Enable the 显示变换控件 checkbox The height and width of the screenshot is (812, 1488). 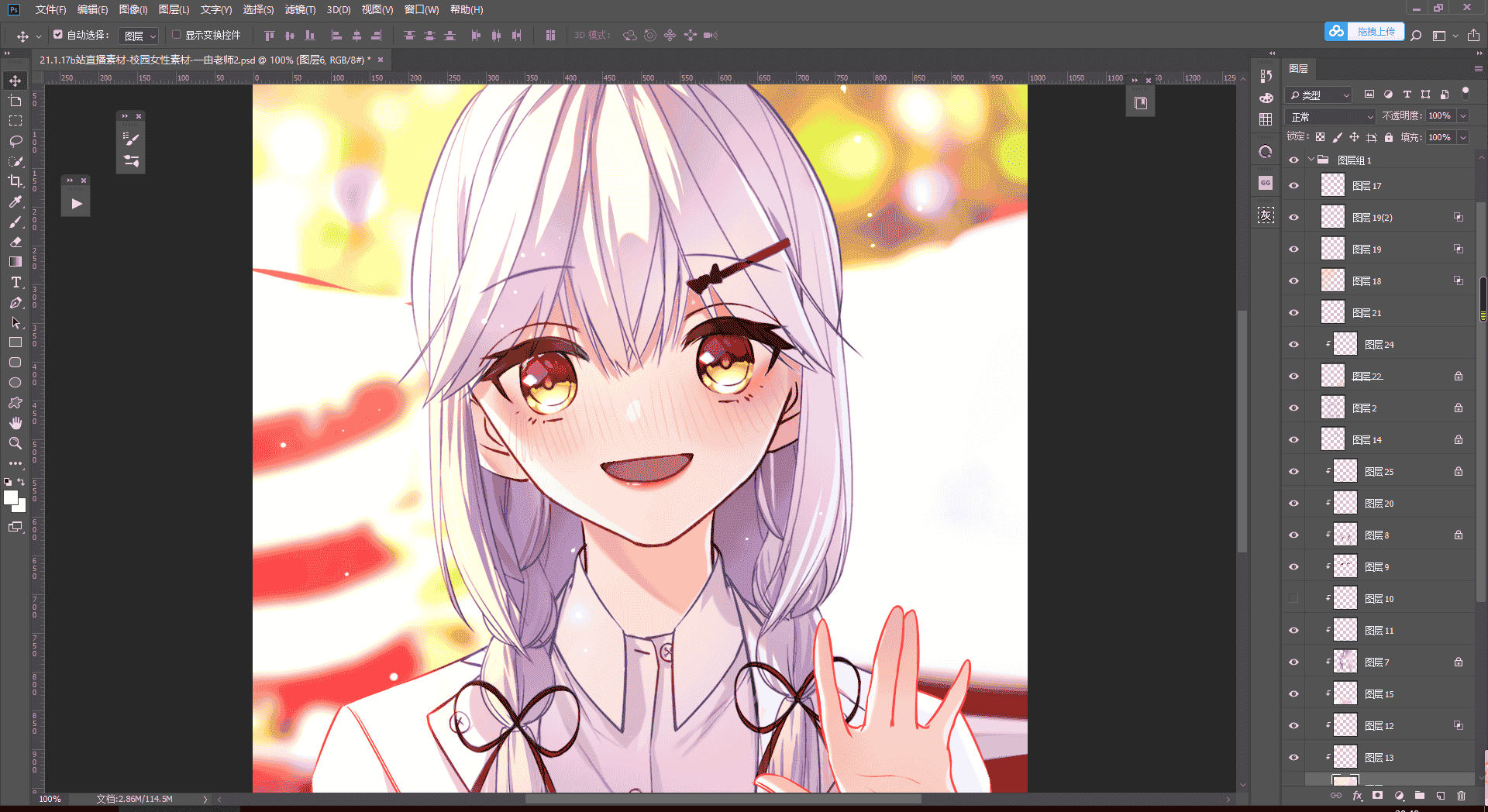[x=177, y=35]
